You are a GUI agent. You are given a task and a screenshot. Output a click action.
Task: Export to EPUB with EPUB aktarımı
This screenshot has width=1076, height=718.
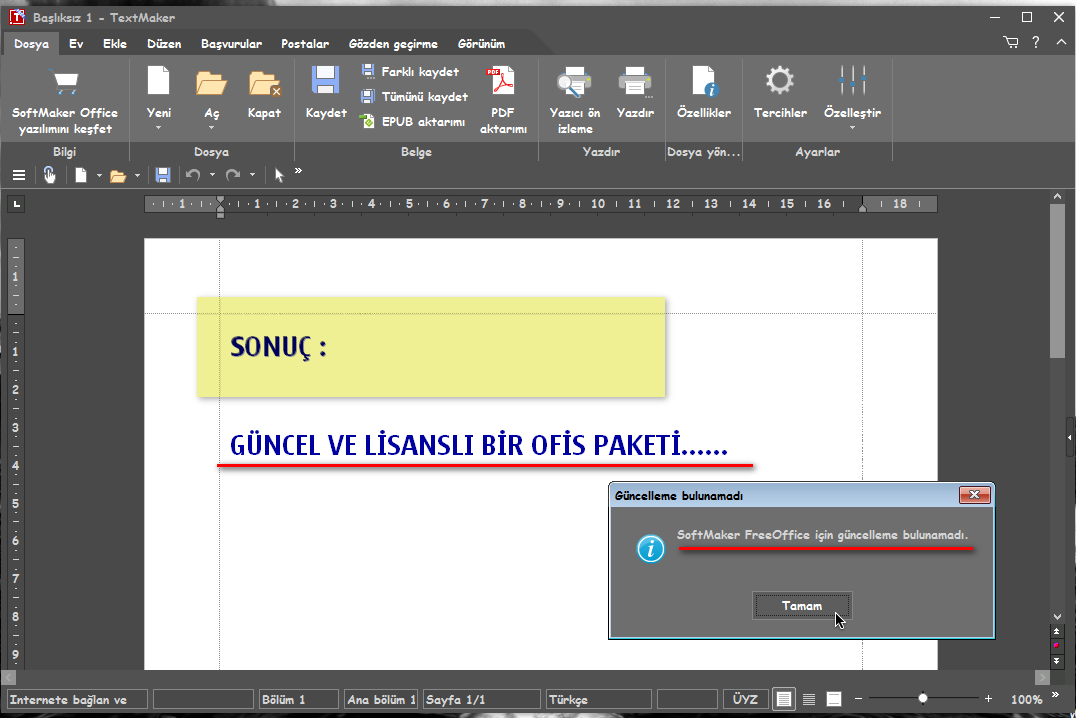(413, 121)
